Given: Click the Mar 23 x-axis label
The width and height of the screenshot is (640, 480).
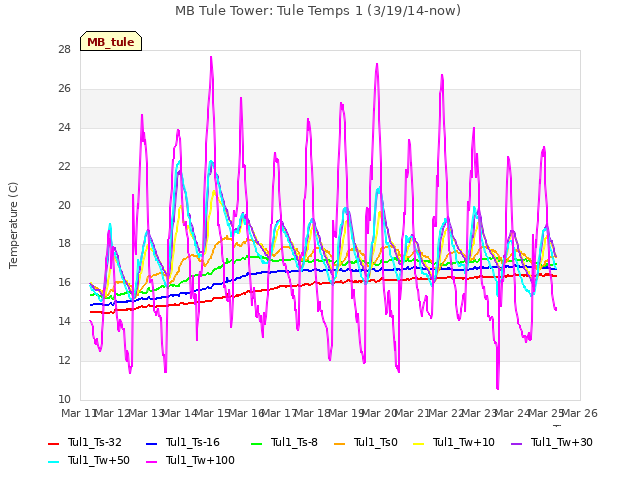Looking at the screenshot, I should pos(479,413).
